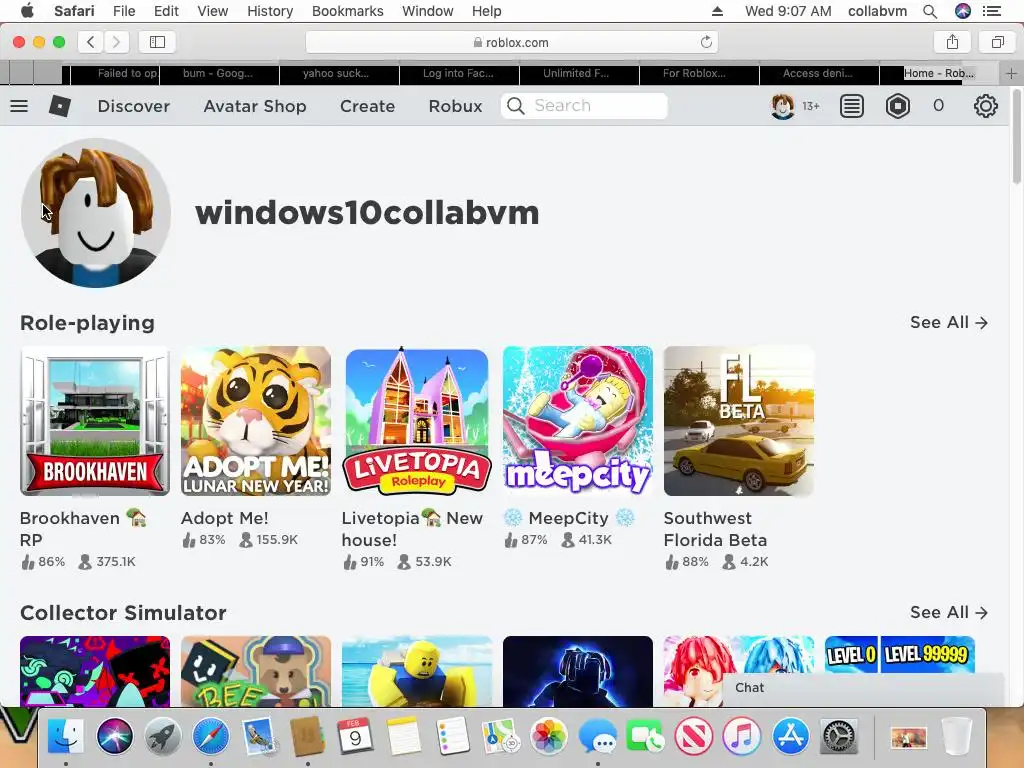Open Maps from the Dock
1024x768 pixels.
pyautogui.click(x=500, y=736)
